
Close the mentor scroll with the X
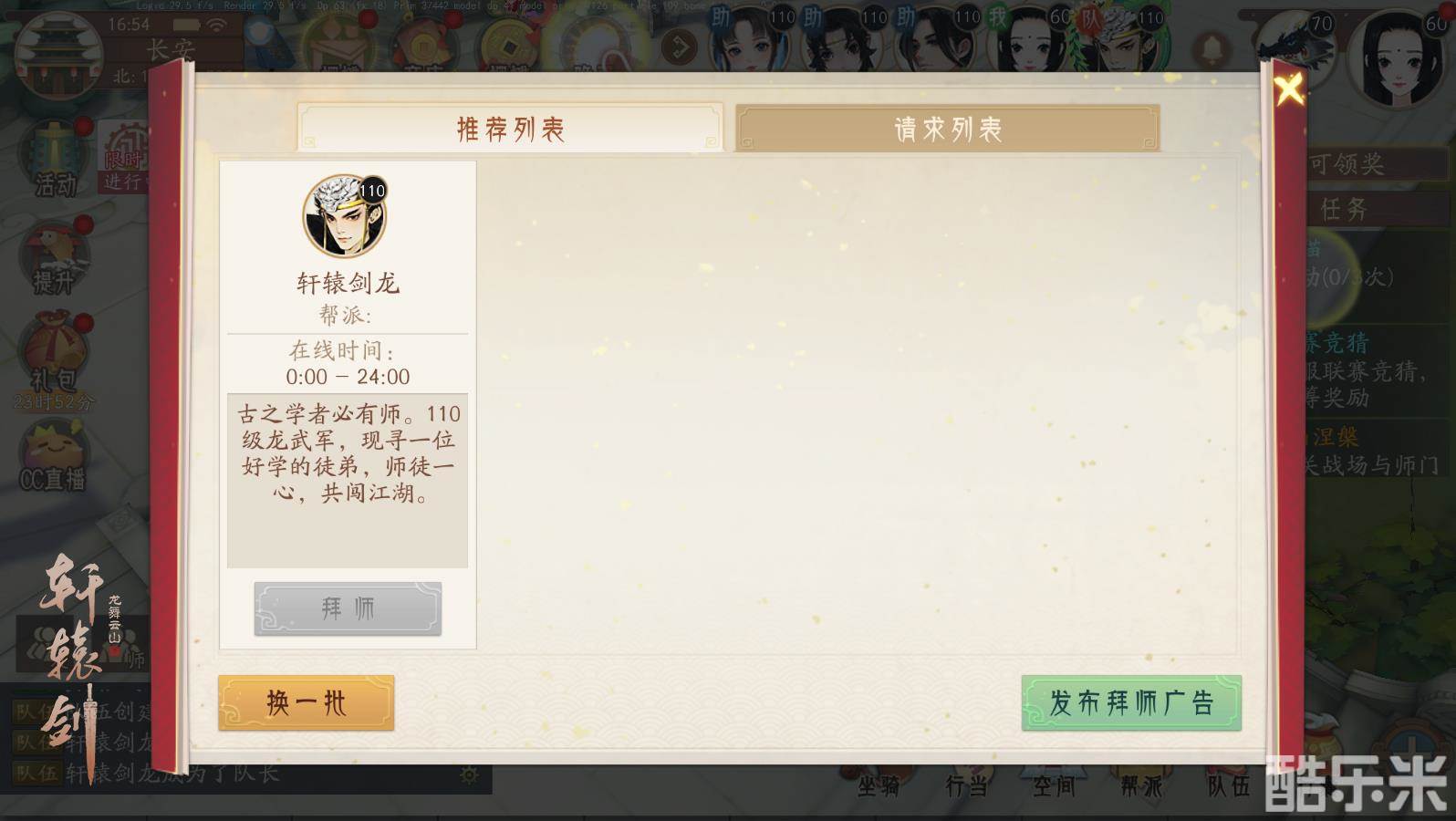click(x=1289, y=89)
